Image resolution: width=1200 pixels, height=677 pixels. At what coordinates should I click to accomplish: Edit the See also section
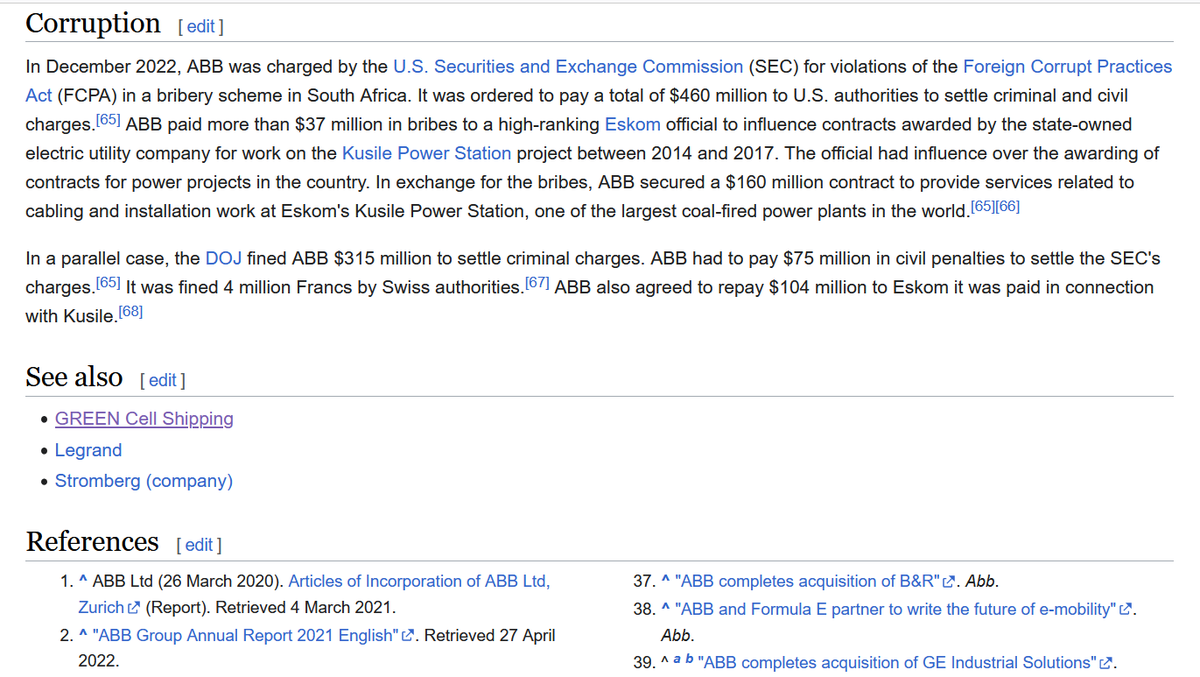click(x=163, y=380)
